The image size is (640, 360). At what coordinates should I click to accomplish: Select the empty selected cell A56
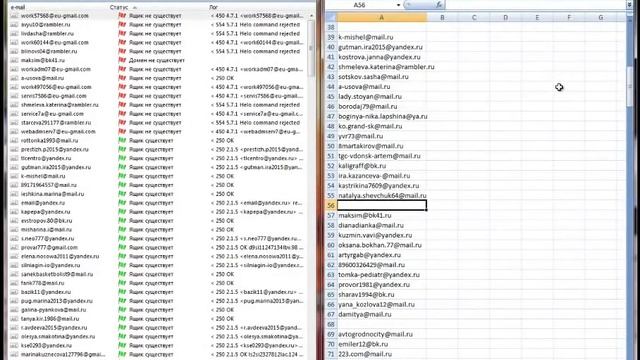(382, 205)
